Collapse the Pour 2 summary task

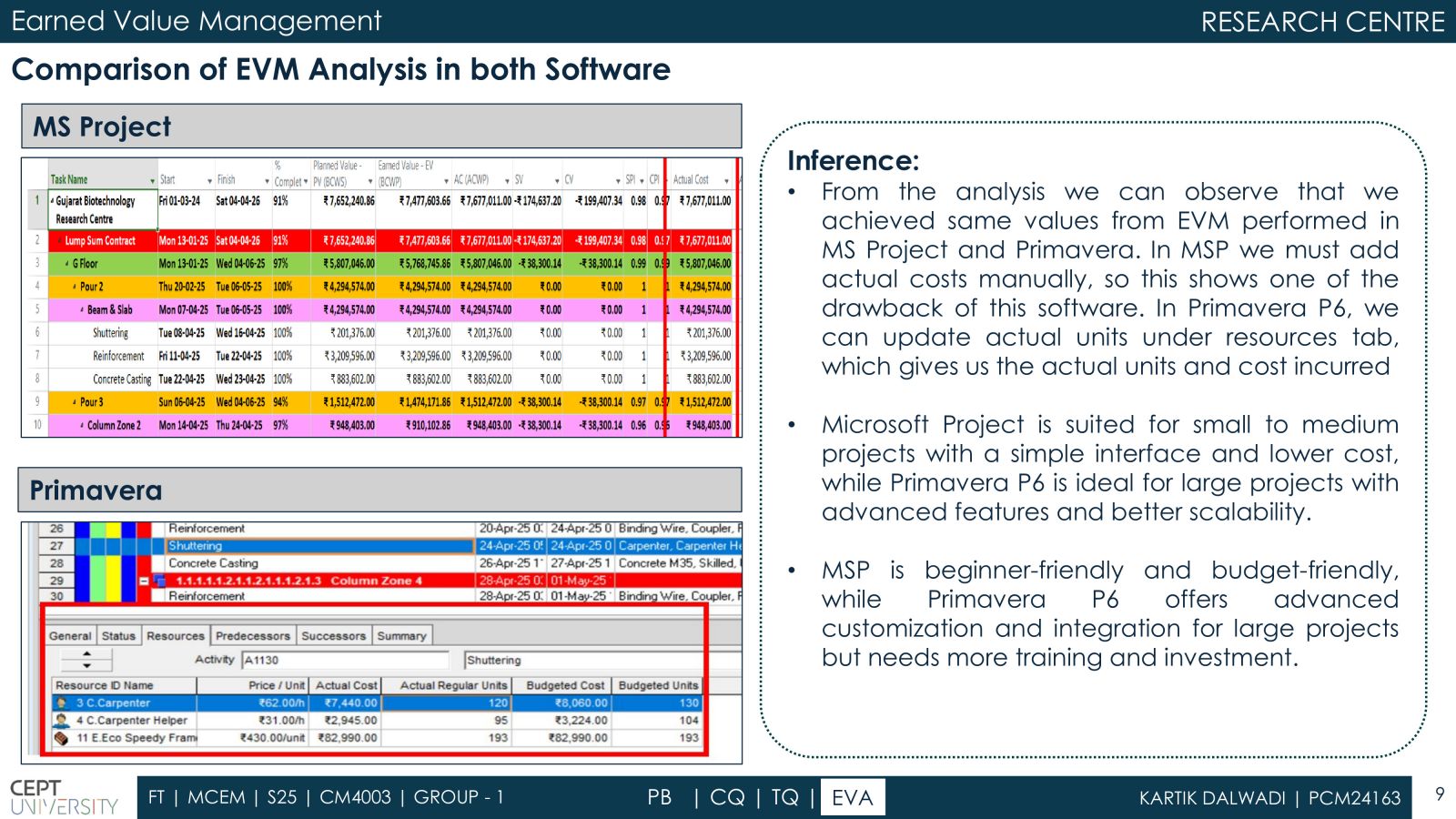[x=75, y=287]
